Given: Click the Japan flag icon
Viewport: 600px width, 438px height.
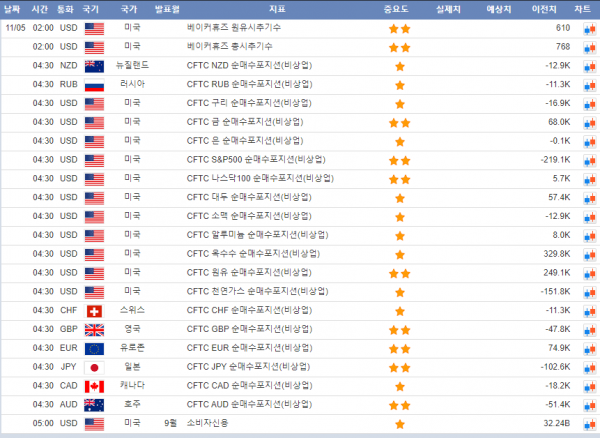Looking at the screenshot, I should (x=94, y=367).
